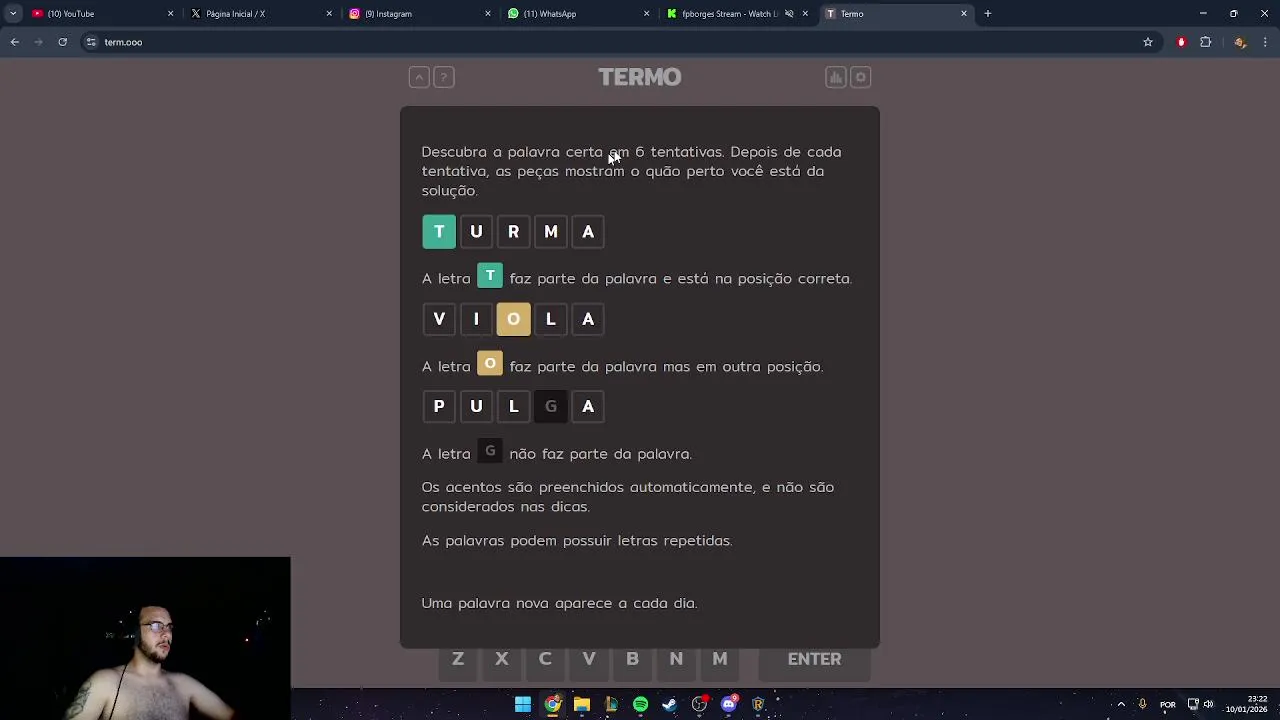1280x720 pixels.
Task: Click text 'Uma palavra nova aparece a cada dia.'
Action: [559, 603]
